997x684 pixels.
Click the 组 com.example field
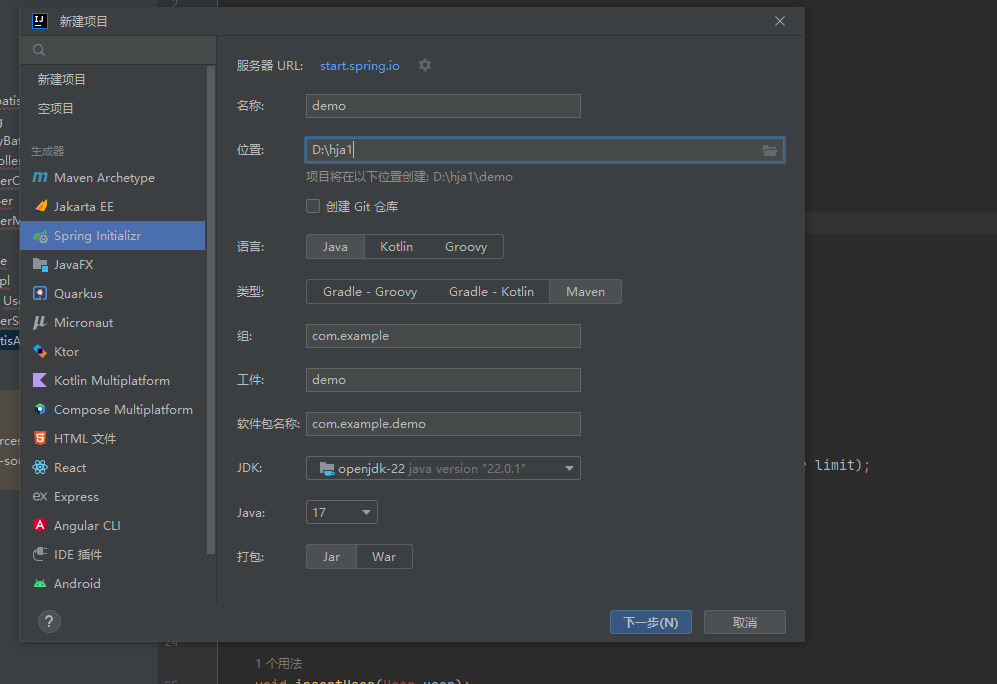tap(443, 336)
